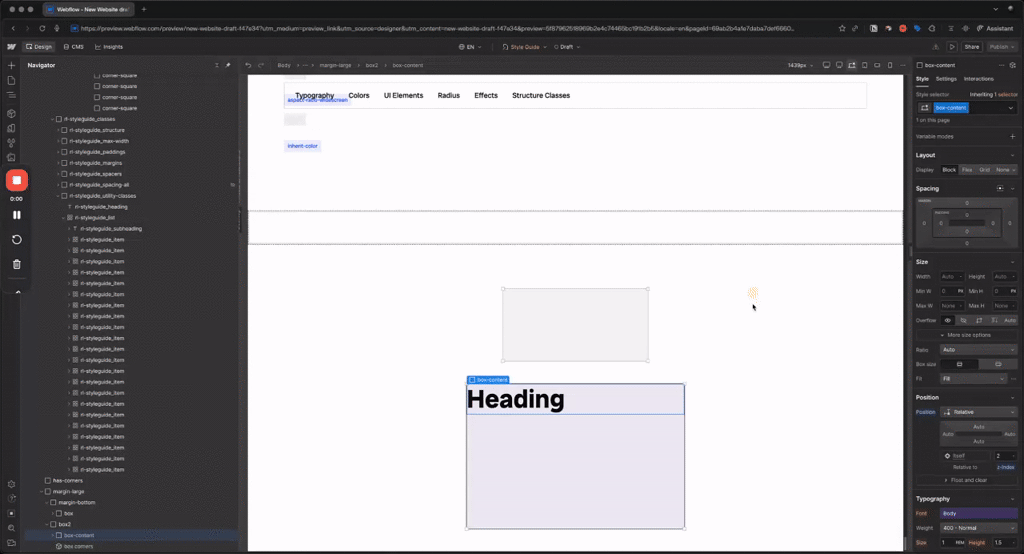Select Flex display option
Screen dimensions: 1024x554
[x=967, y=170]
